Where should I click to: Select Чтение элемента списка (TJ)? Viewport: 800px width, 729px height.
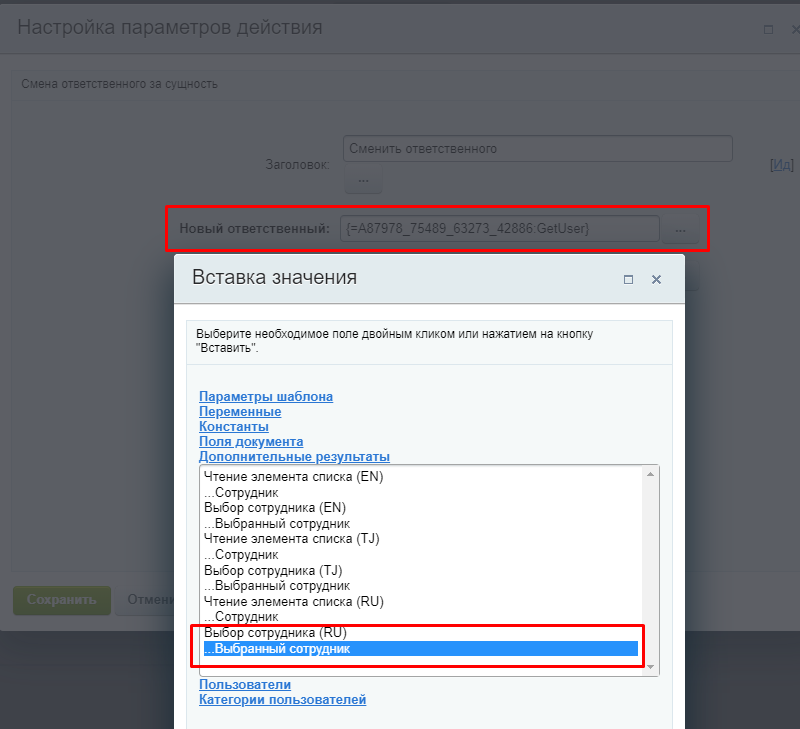point(421,539)
